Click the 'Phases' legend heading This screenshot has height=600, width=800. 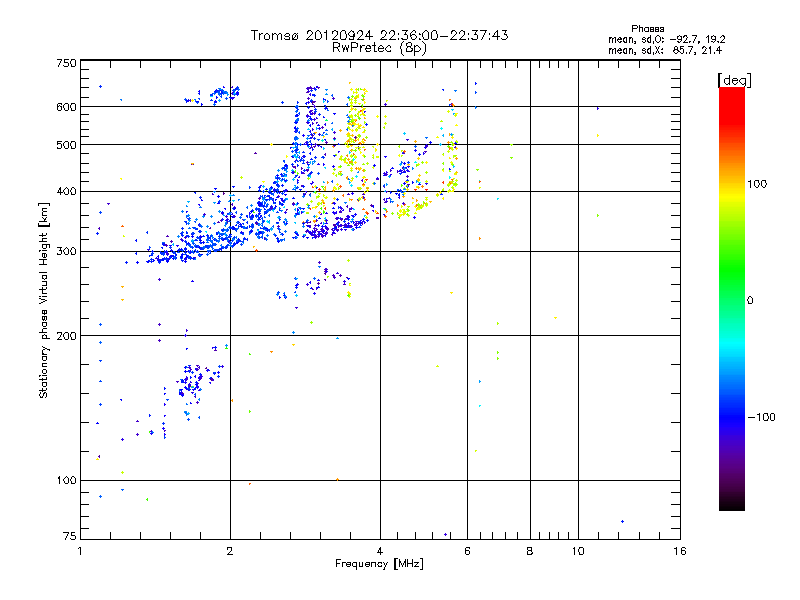(647, 29)
